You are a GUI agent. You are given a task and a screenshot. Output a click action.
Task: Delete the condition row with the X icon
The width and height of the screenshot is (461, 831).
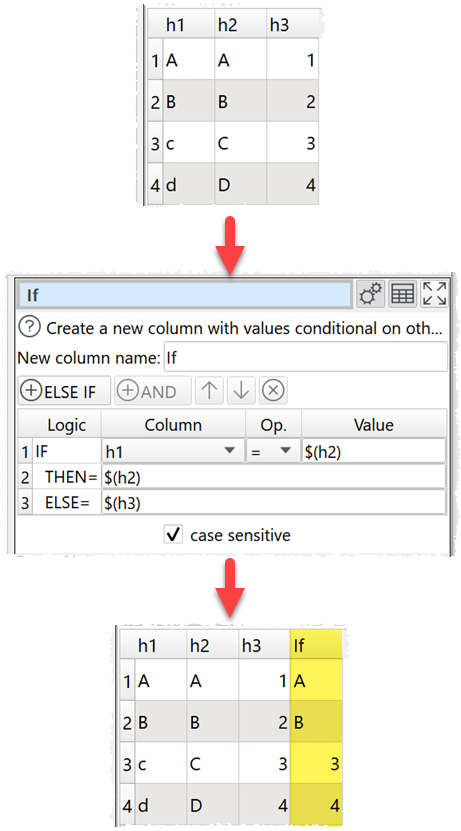coord(273,391)
